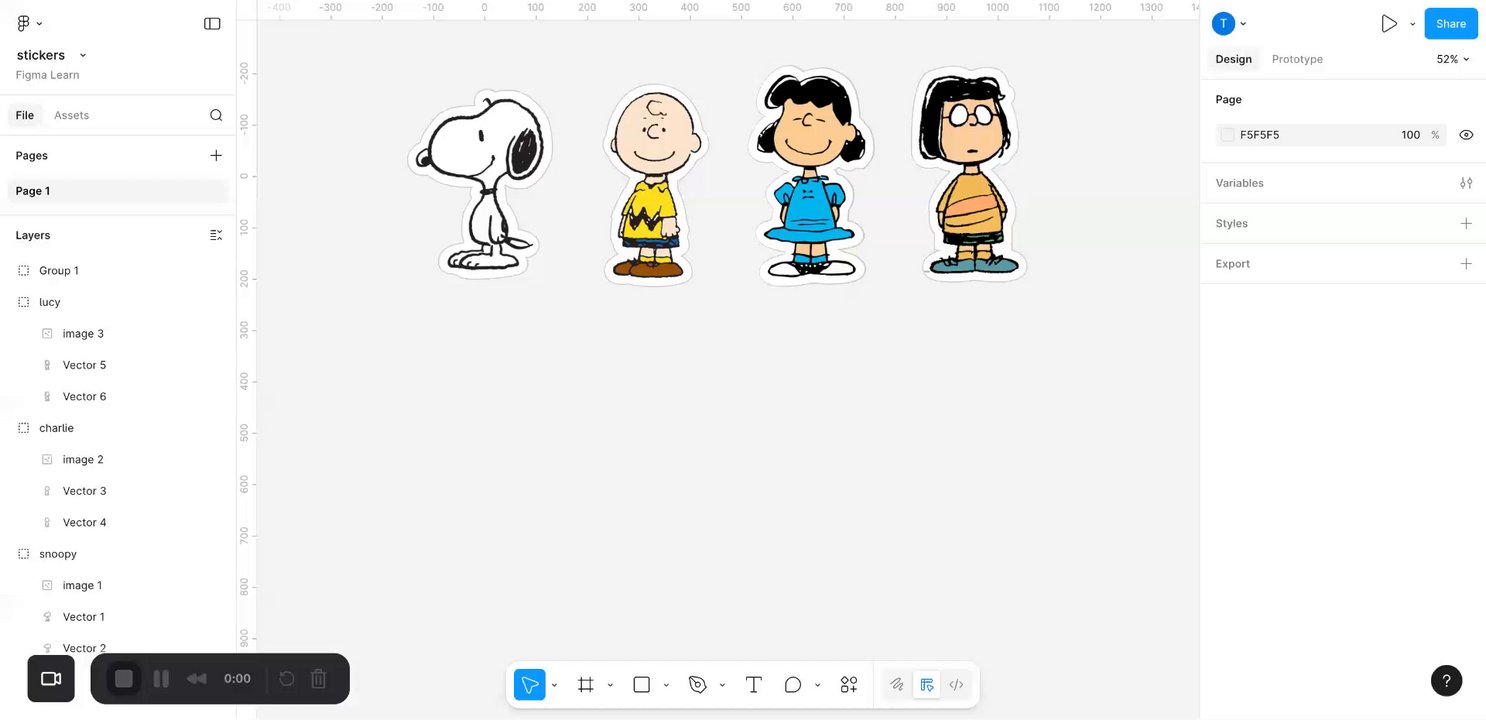1486x720 pixels.
Task: Open the Actions components tool
Action: pyautogui.click(x=849, y=685)
